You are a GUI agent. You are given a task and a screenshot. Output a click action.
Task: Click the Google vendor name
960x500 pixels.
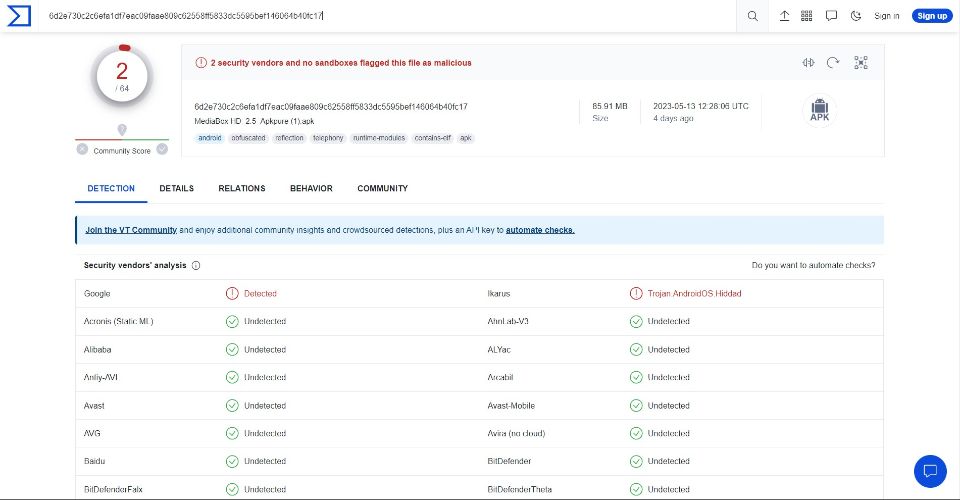click(97, 294)
